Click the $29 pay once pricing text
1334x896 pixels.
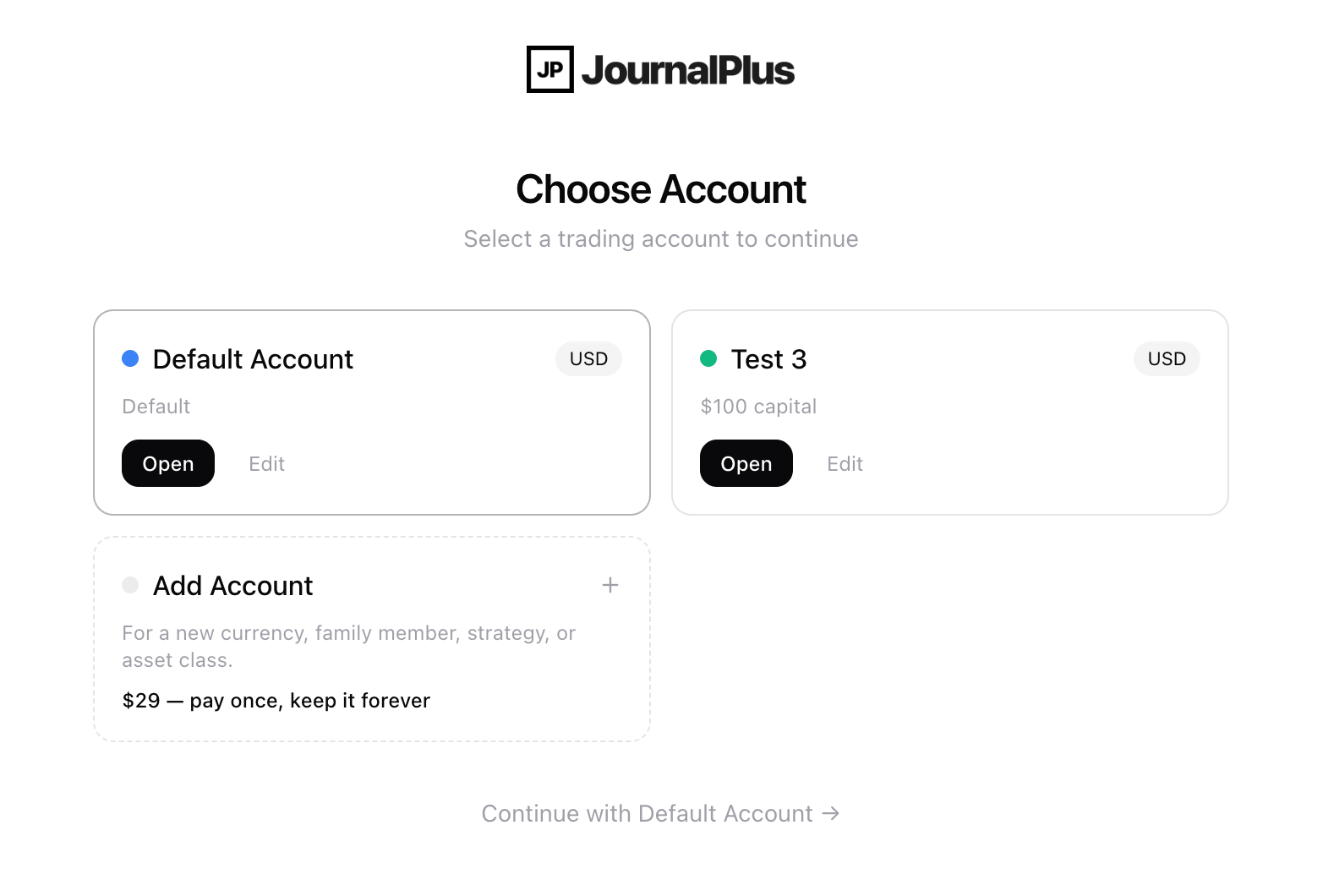tap(276, 701)
